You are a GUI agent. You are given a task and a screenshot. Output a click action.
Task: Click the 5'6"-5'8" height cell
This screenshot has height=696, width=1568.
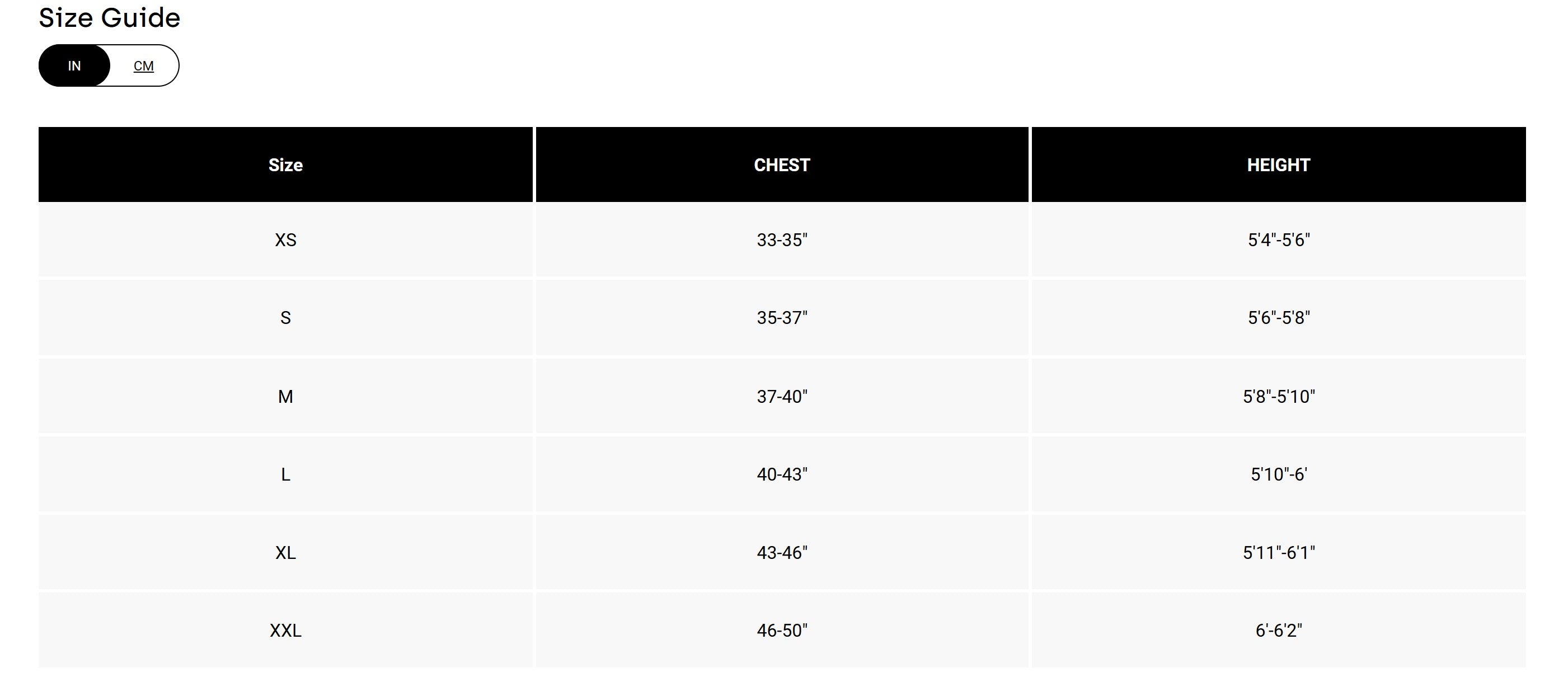[1278, 318]
